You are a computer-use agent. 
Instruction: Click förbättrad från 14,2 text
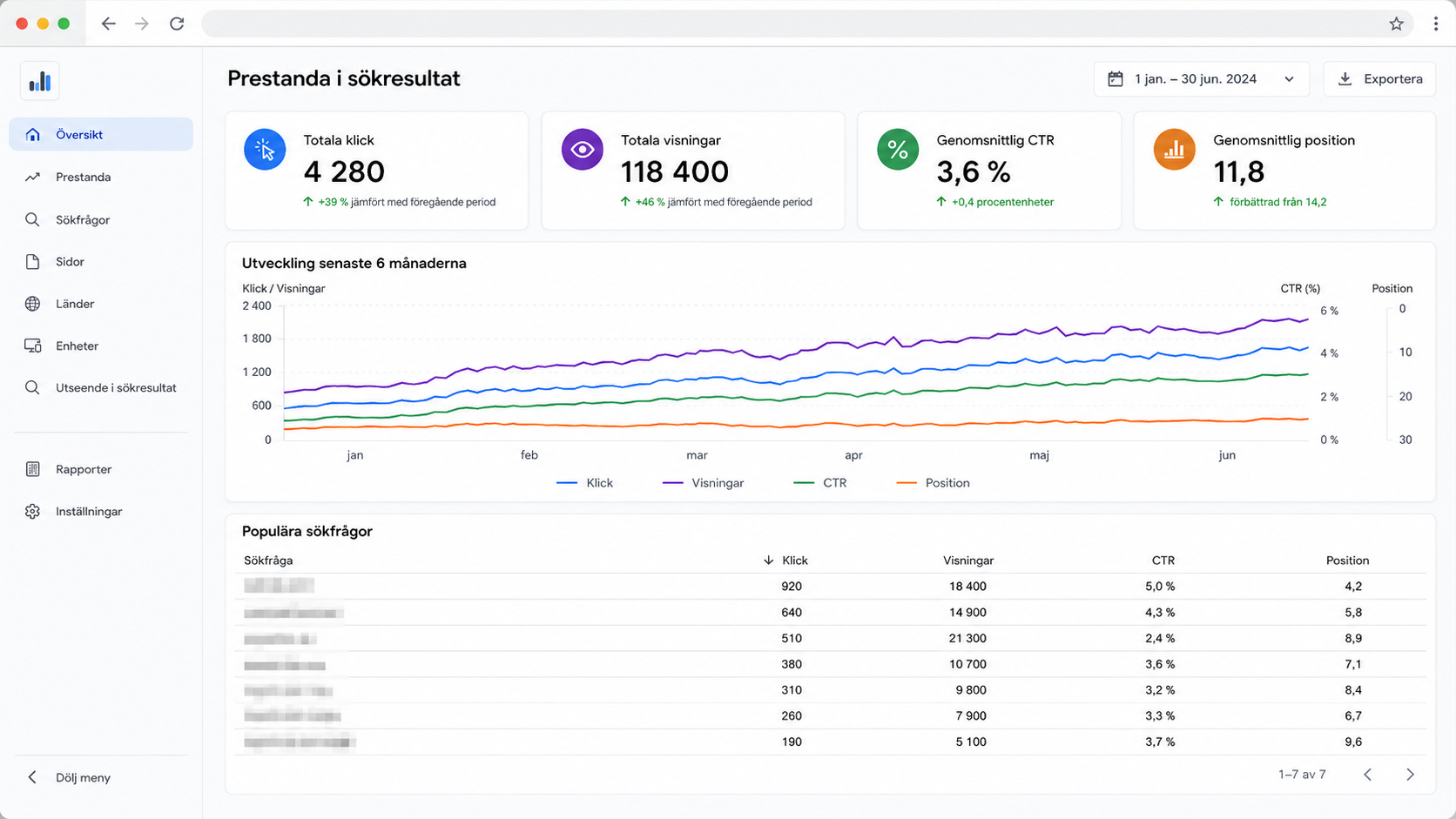click(1277, 202)
